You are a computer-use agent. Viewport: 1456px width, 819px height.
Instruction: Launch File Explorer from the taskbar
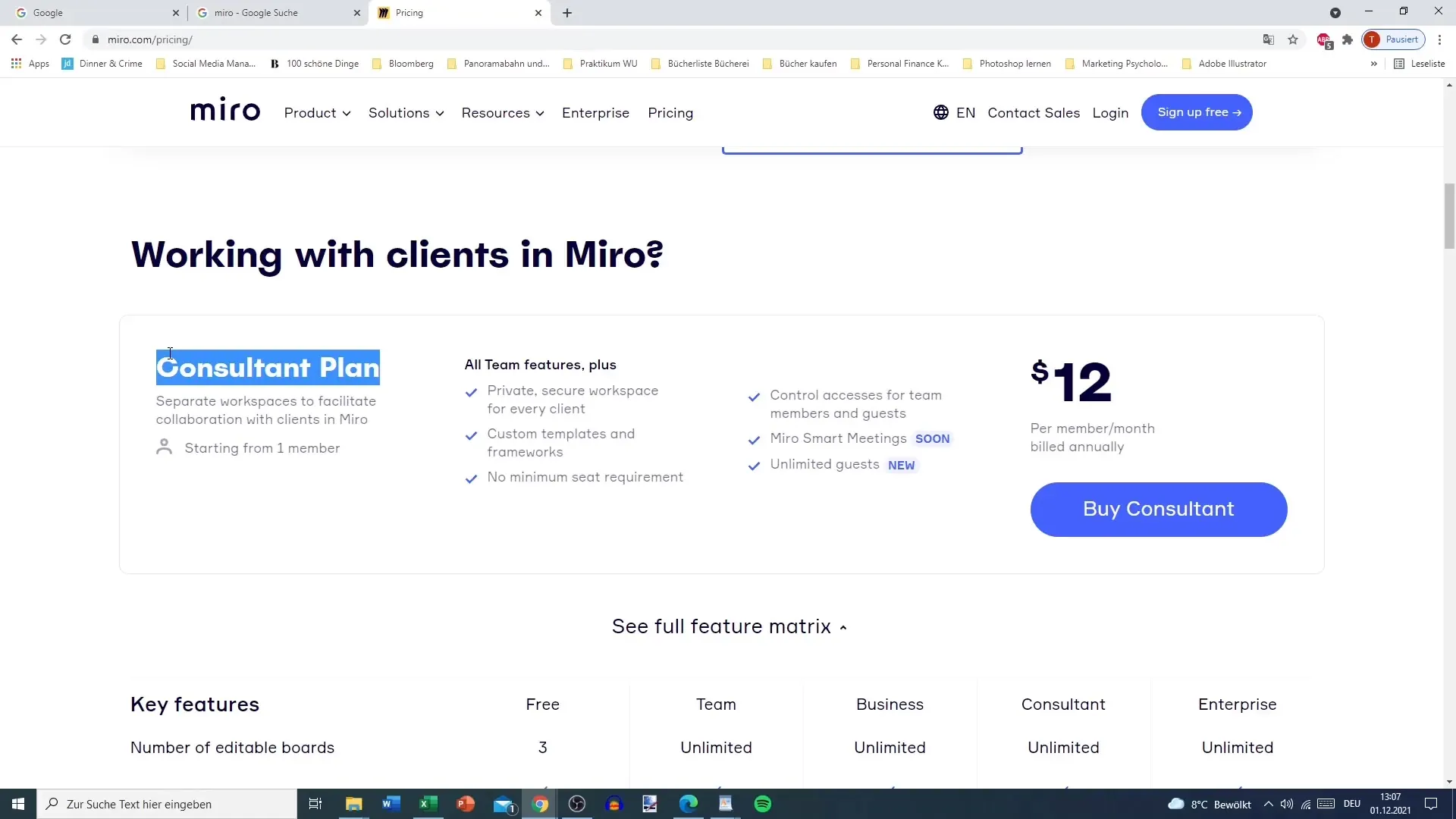coord(354,804)
